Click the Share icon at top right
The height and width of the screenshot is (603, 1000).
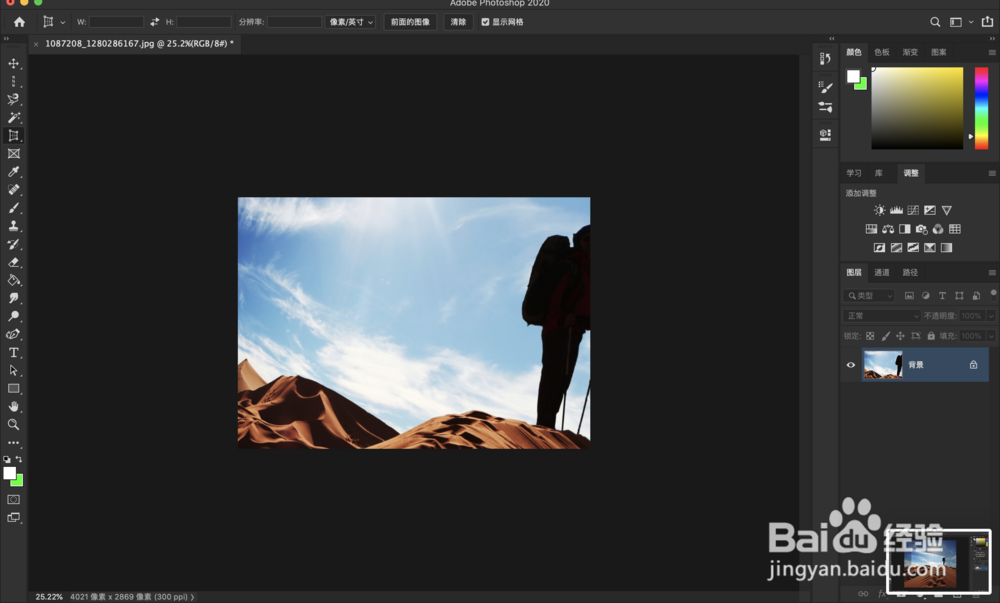pos(987,22)
